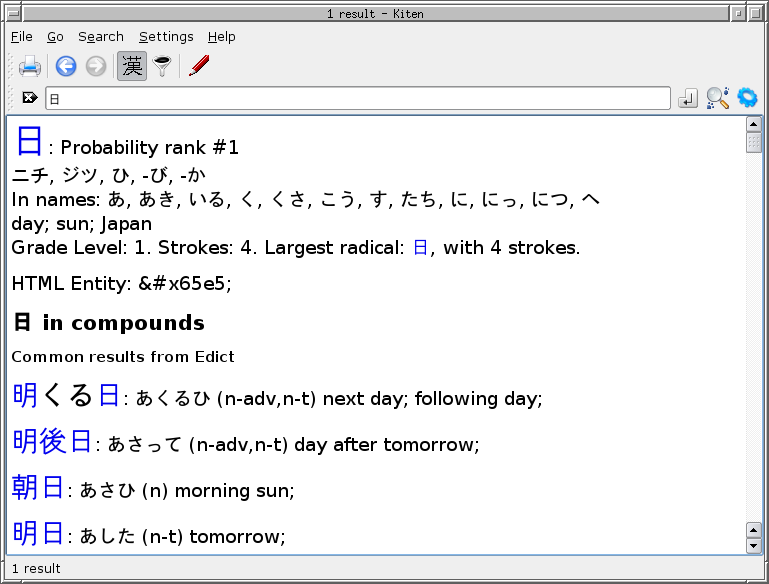Click '1 result' in status bar
Screen dimensions: 769x584
(x=36, y=568)
